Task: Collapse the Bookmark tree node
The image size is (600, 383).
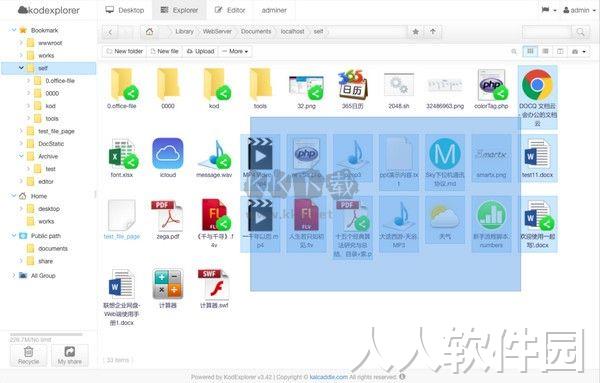Action: [14, 30]
